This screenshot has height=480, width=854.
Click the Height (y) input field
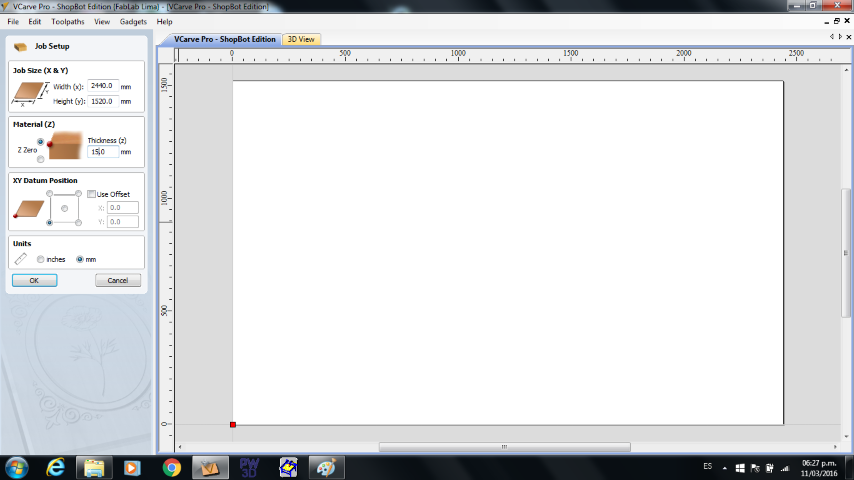click(x=103, y=101)
